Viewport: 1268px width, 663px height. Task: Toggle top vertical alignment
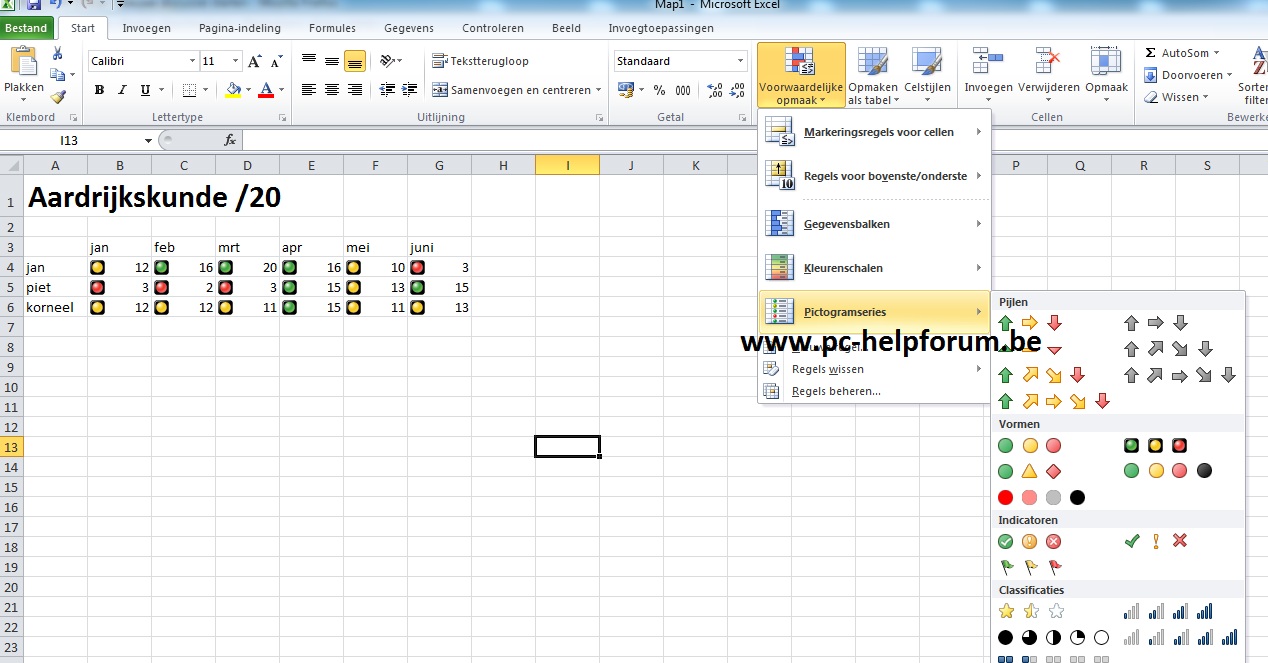click(x=309, y=61)
